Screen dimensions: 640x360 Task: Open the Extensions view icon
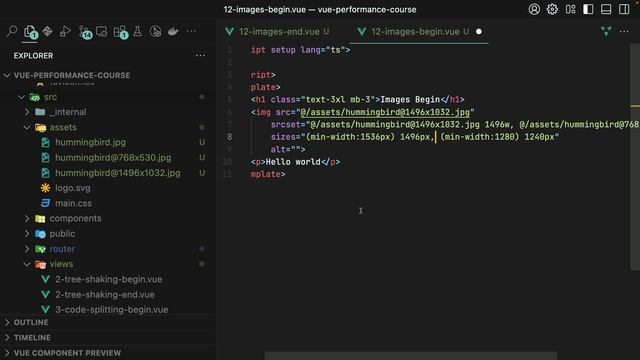120,32
